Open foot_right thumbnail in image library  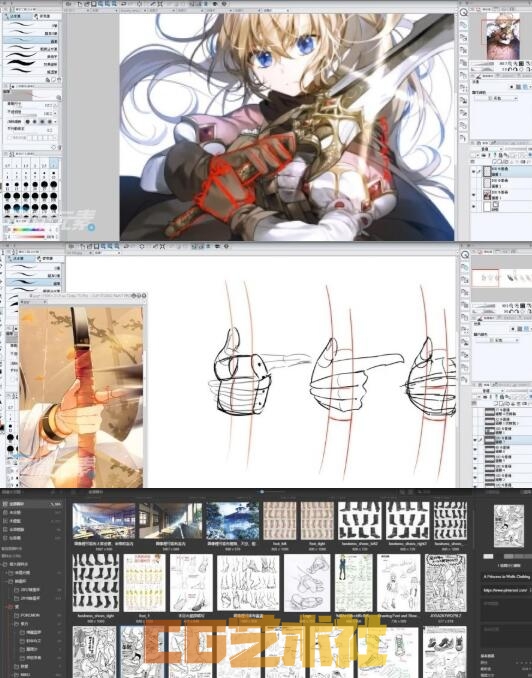[x=317, y=521]
